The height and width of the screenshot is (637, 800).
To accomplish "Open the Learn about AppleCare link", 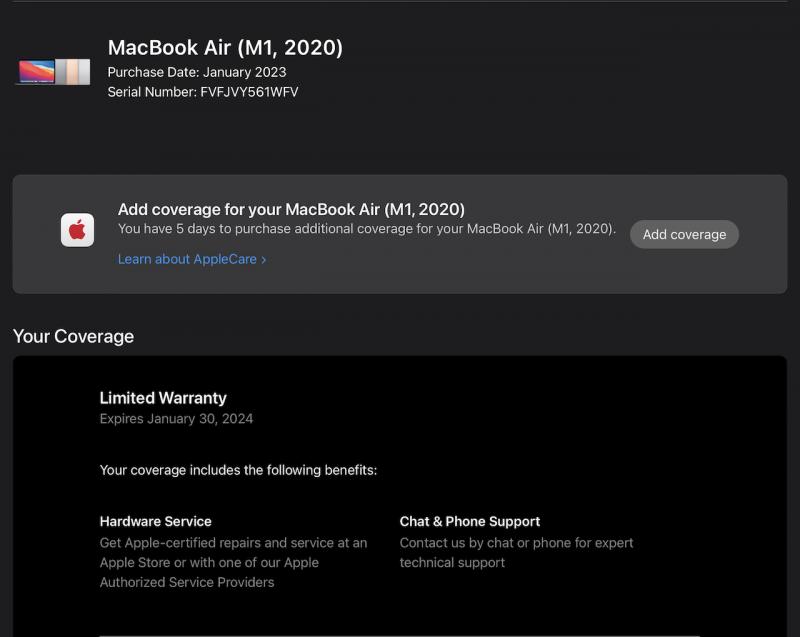I will pos(187,259).
